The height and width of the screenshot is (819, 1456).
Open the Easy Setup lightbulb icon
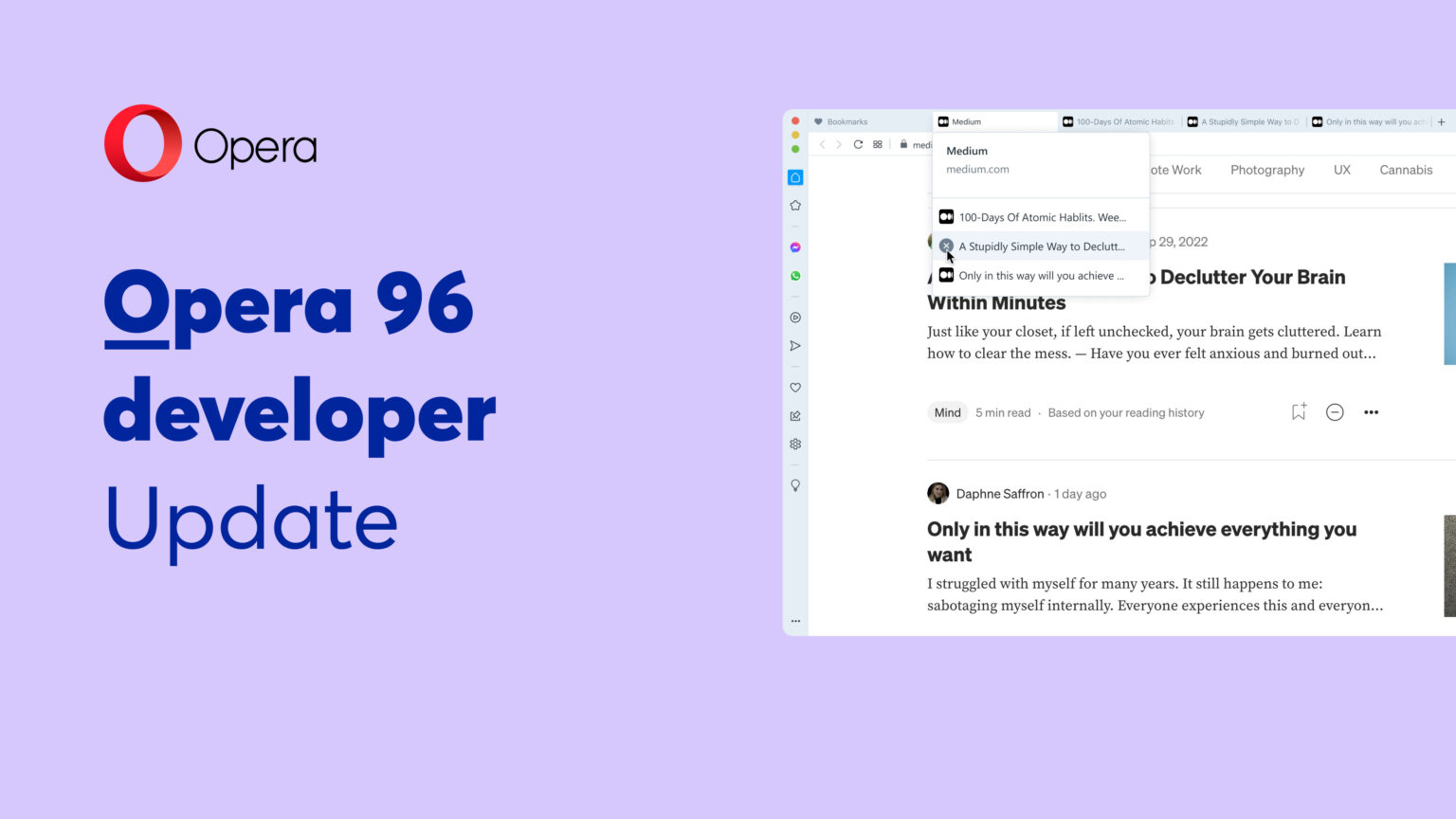coord(795,484)
